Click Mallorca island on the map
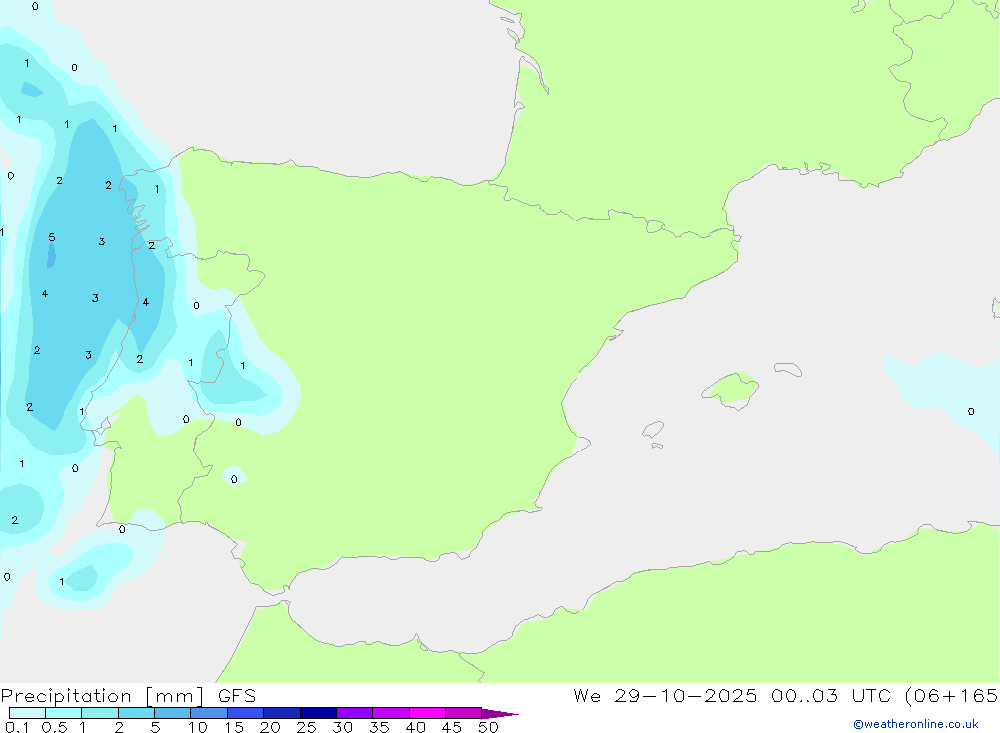This screenshot has height=733, width=1000. tap(731, 389)
